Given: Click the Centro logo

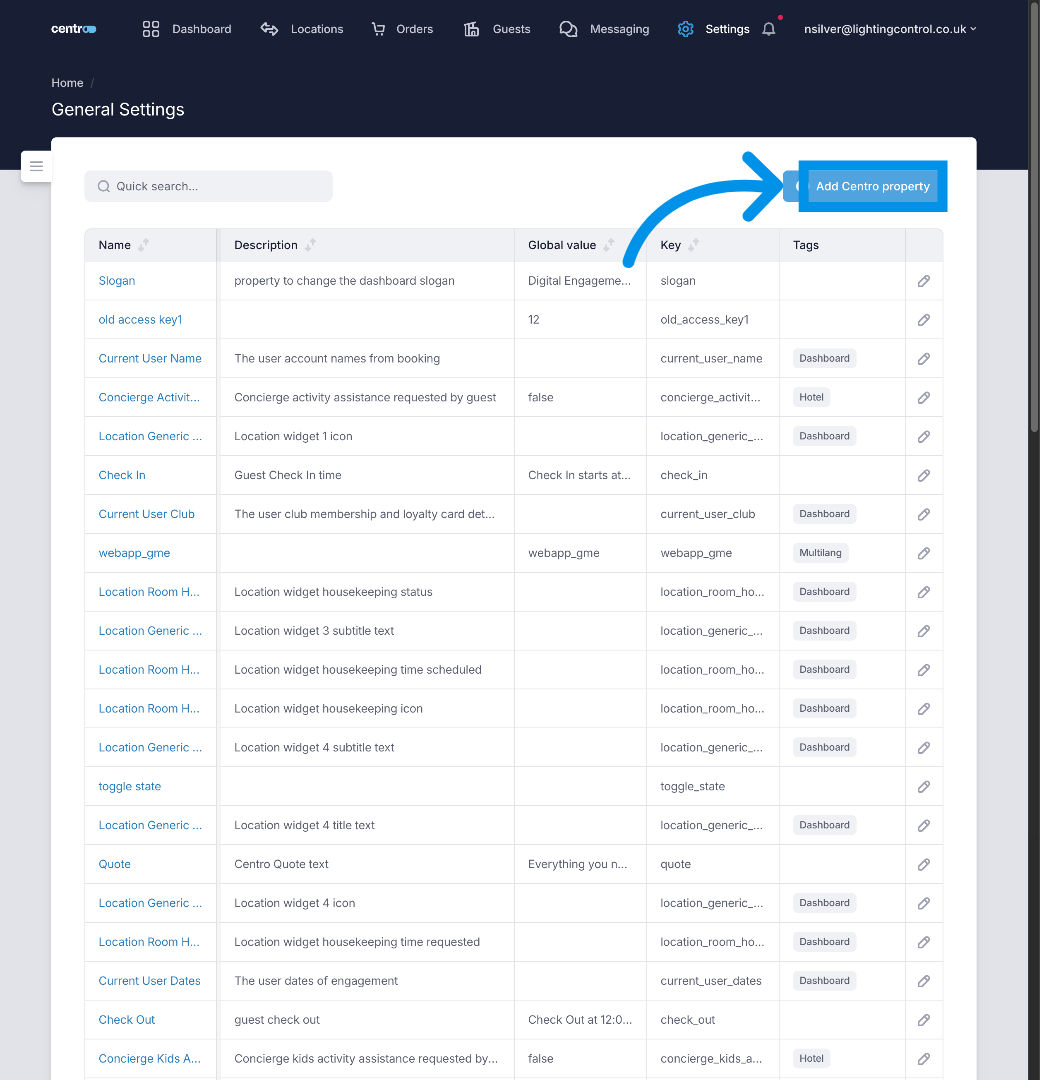Looking at the screenshot, I should click(x=74, y=29).
